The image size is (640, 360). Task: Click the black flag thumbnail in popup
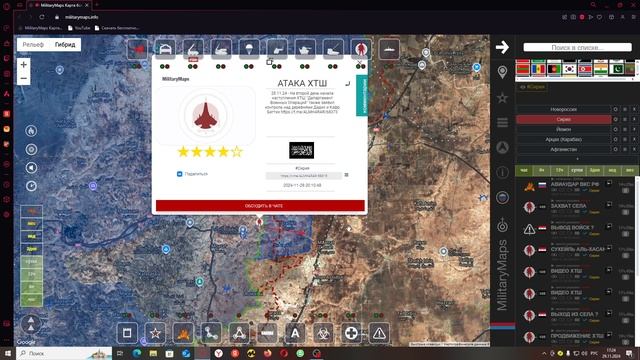pos(302,150)
